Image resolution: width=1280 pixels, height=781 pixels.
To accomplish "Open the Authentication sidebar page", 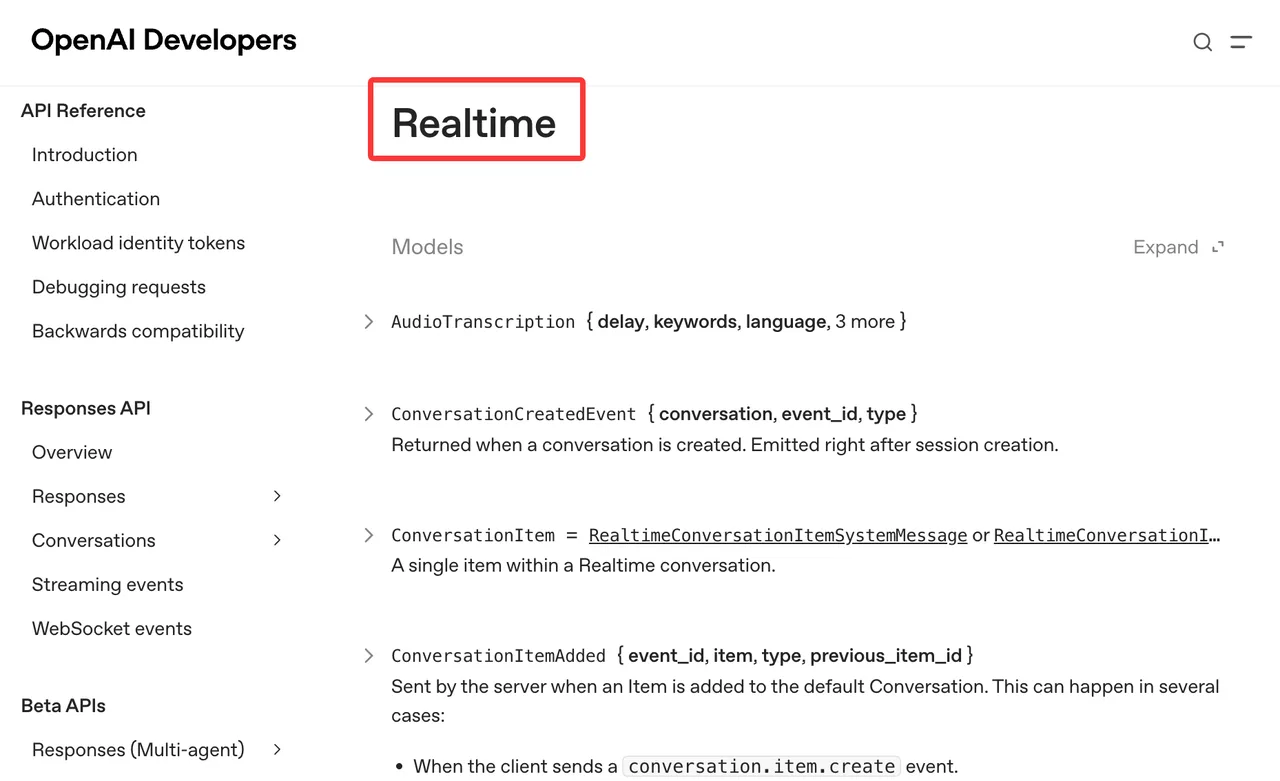I will (96, 199).
